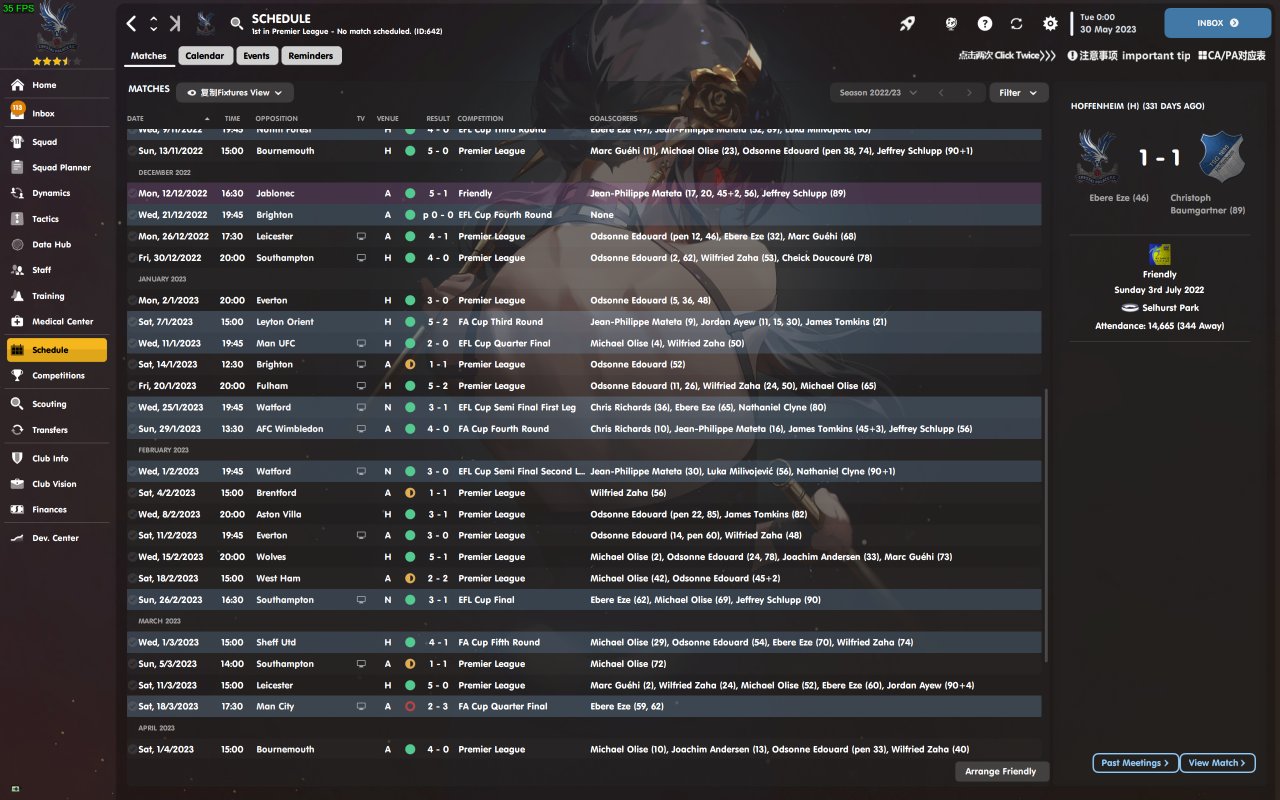
Task: Open Dev. Center in the sidebar
Action: (58, 538)
